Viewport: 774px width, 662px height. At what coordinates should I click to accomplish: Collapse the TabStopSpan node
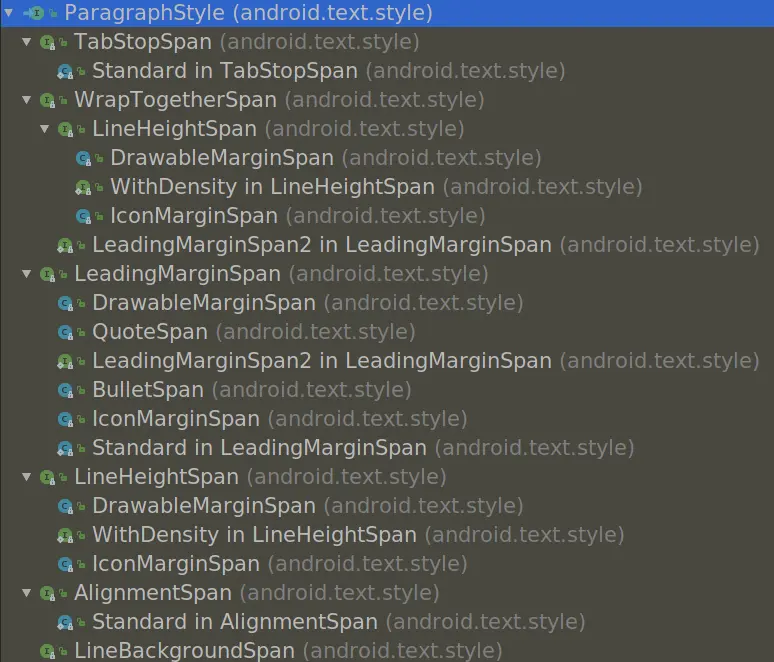(27, 42)
